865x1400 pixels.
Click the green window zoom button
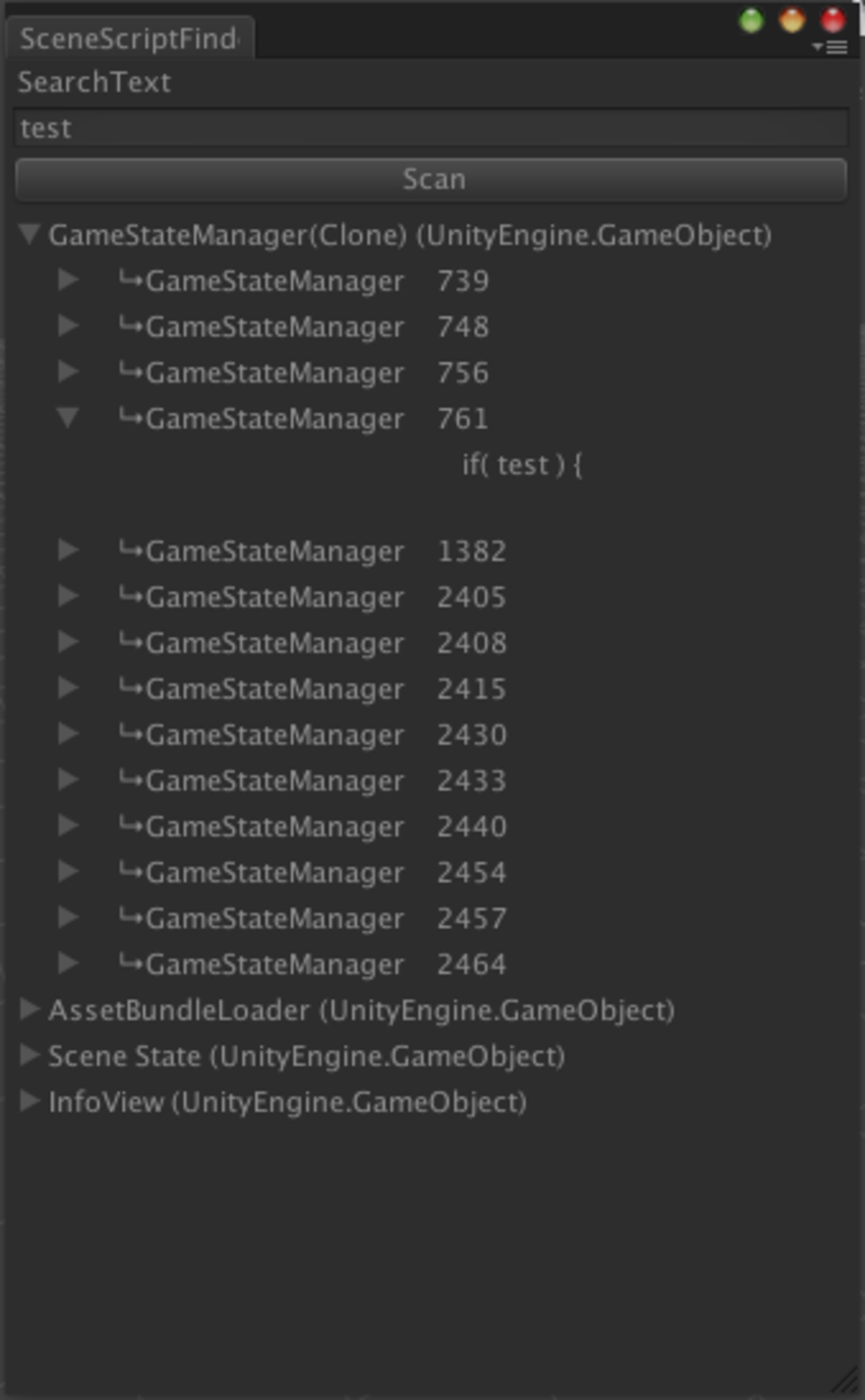[751, 21]
